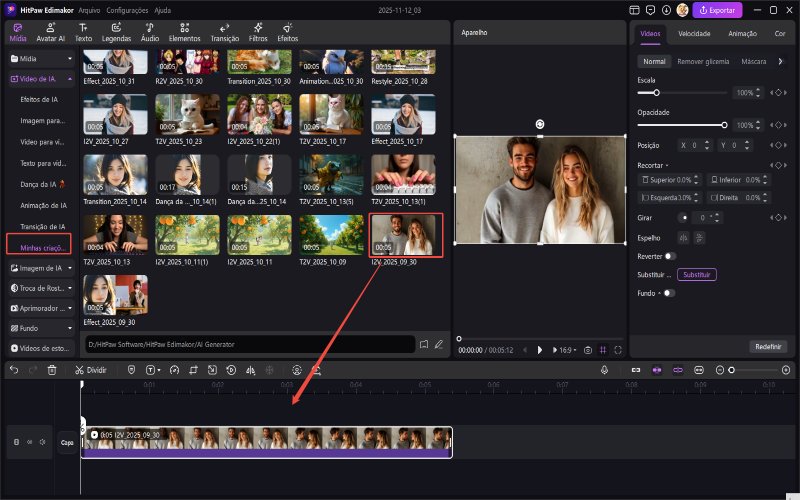The image size is (800, 500).
Task: Expand the Imagem de IA section
Action: click(x=40, y=268)
